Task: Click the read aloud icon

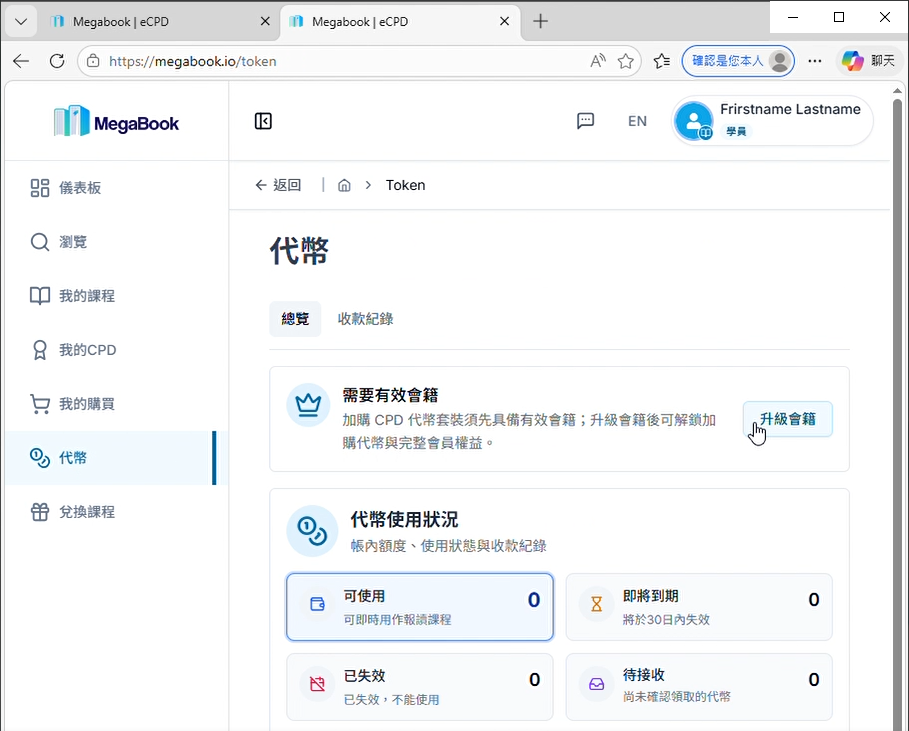Action: point(598,61)
